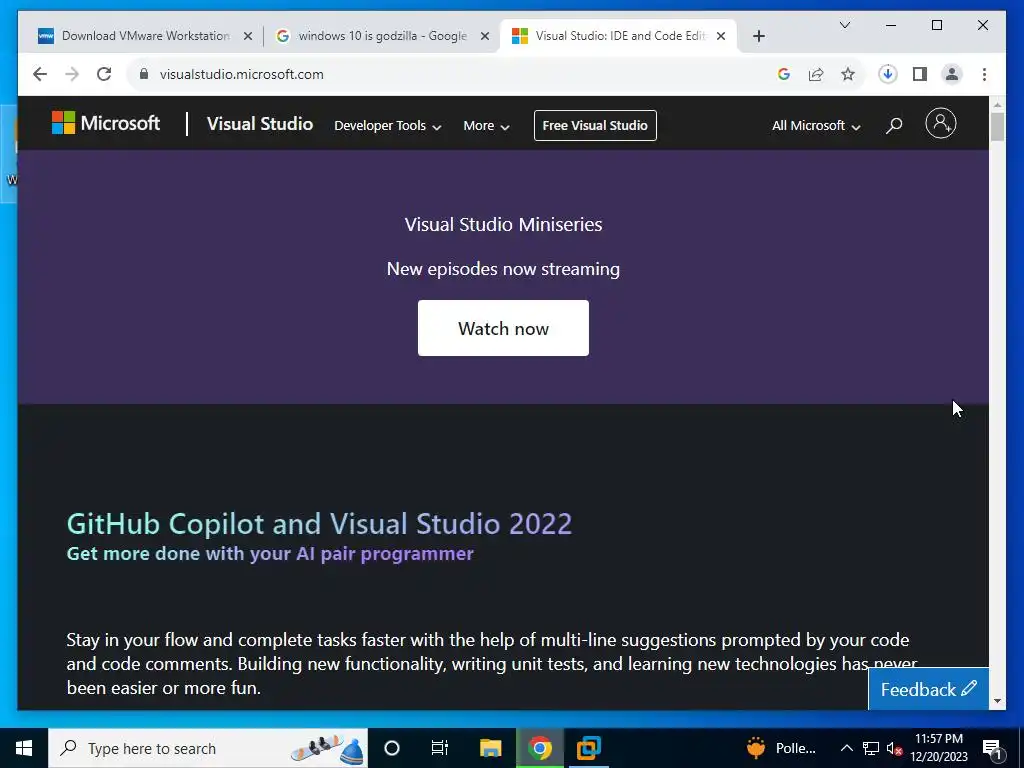Image resolution: width=1024 pixels, height=768 pixels.
Task: Open the tab search chevron in Chrome title bar
Action: pos(844,25)
